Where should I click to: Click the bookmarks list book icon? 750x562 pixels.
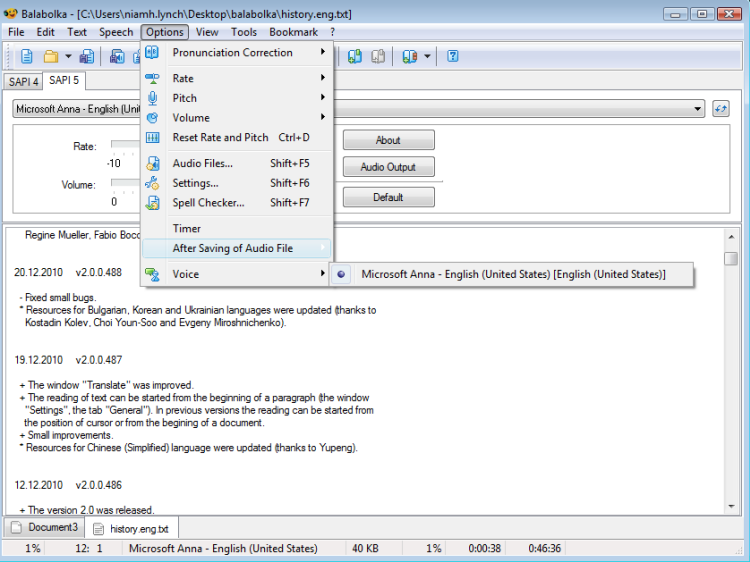(x=410, y=56)
